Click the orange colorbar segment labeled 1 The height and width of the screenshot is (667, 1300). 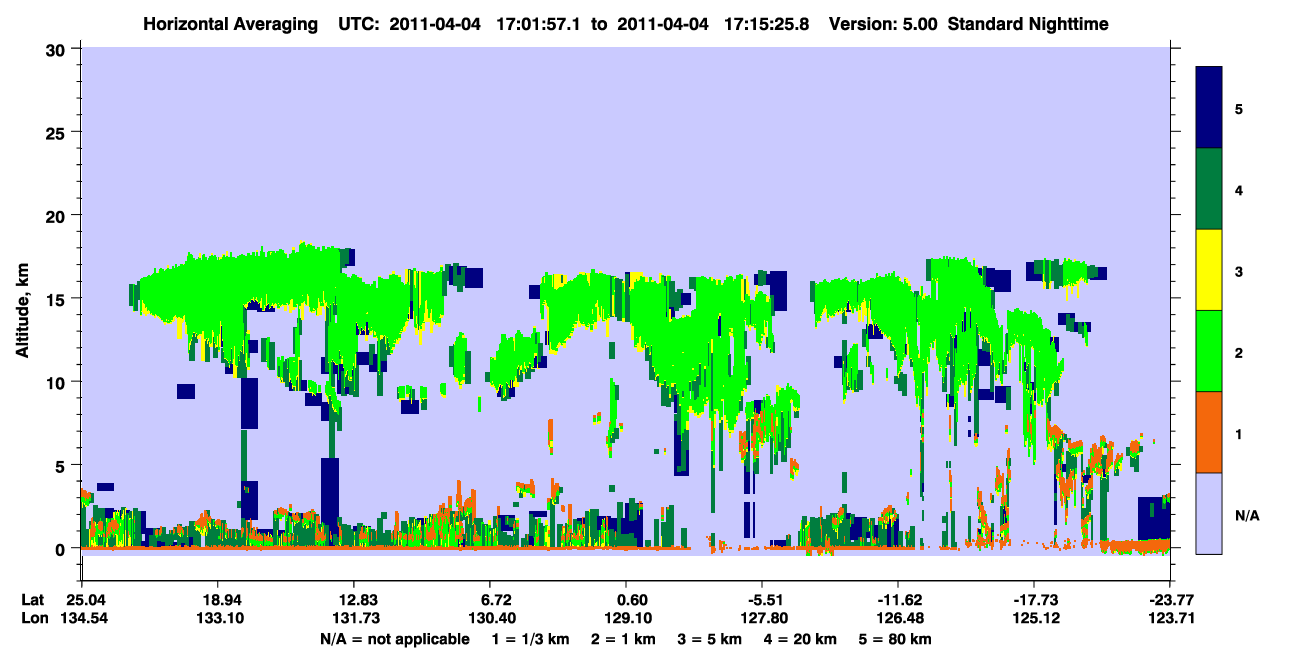tap(1209, 432)
